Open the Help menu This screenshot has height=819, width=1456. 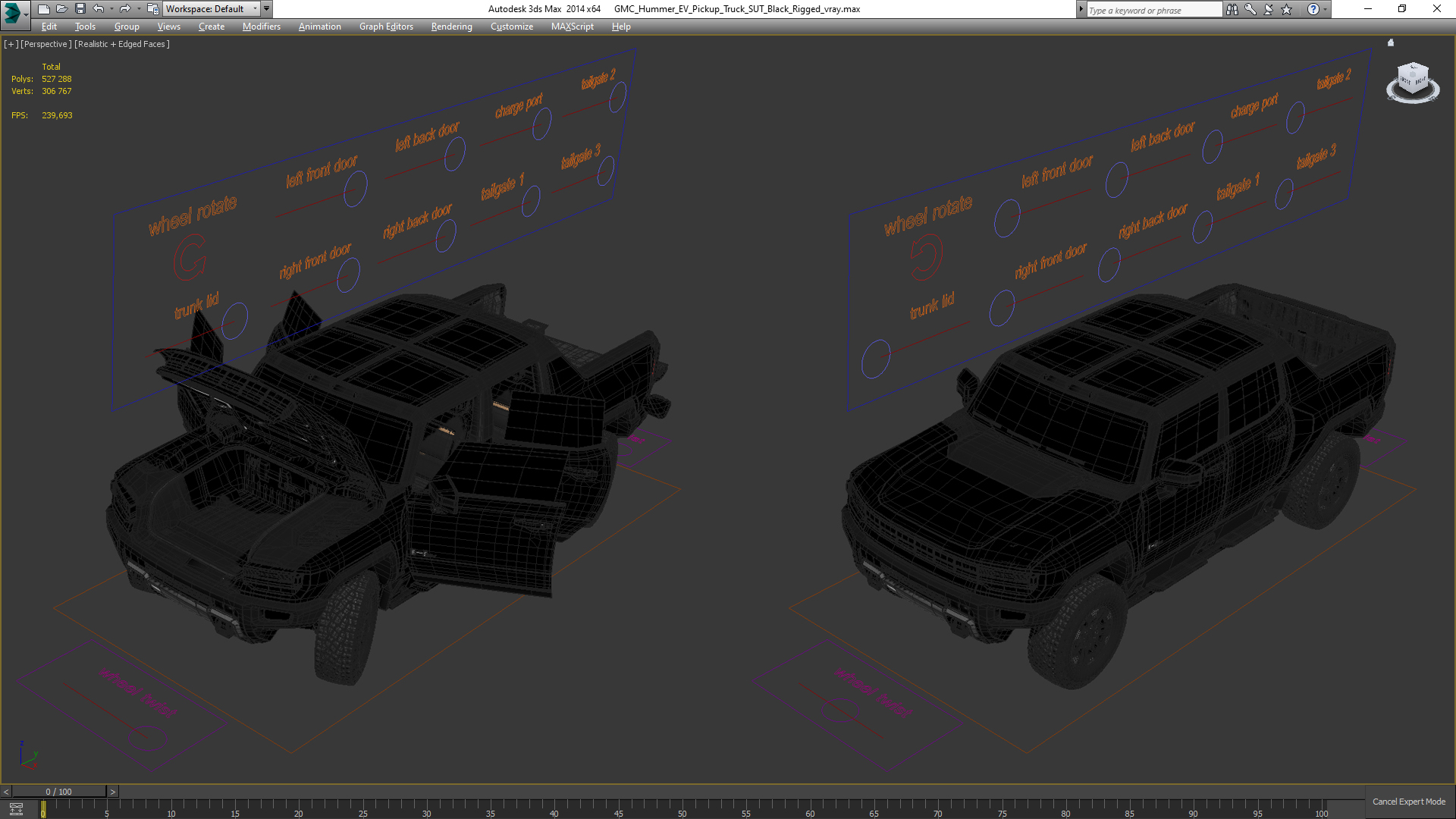click(x=621, y=27)
